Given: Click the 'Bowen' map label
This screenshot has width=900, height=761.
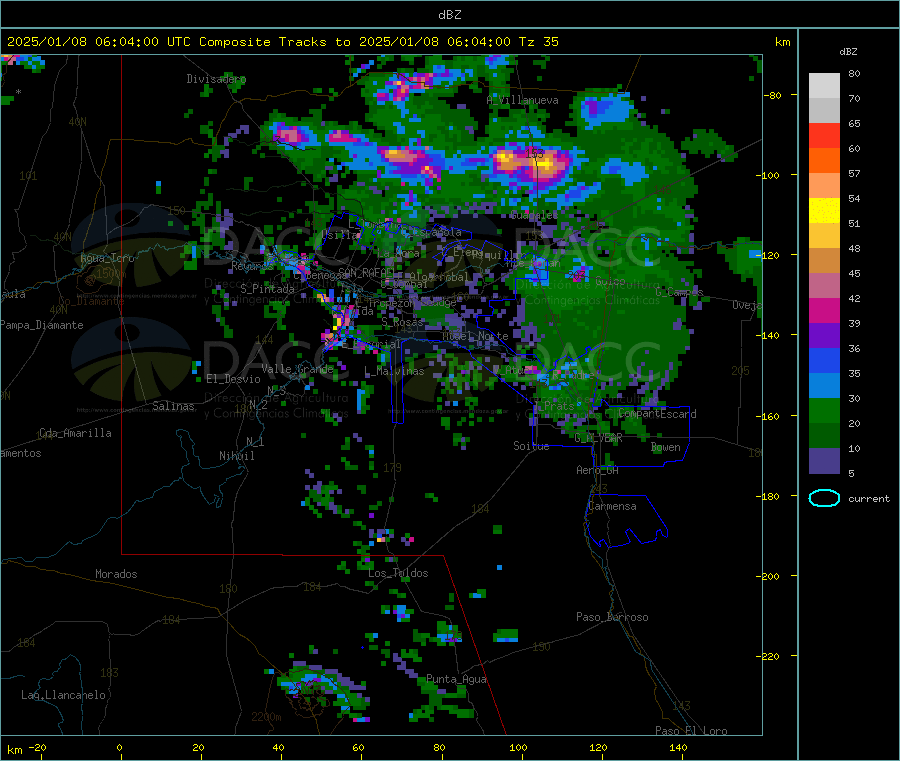Looking at the screenshot, I should (x=666, y=447).
